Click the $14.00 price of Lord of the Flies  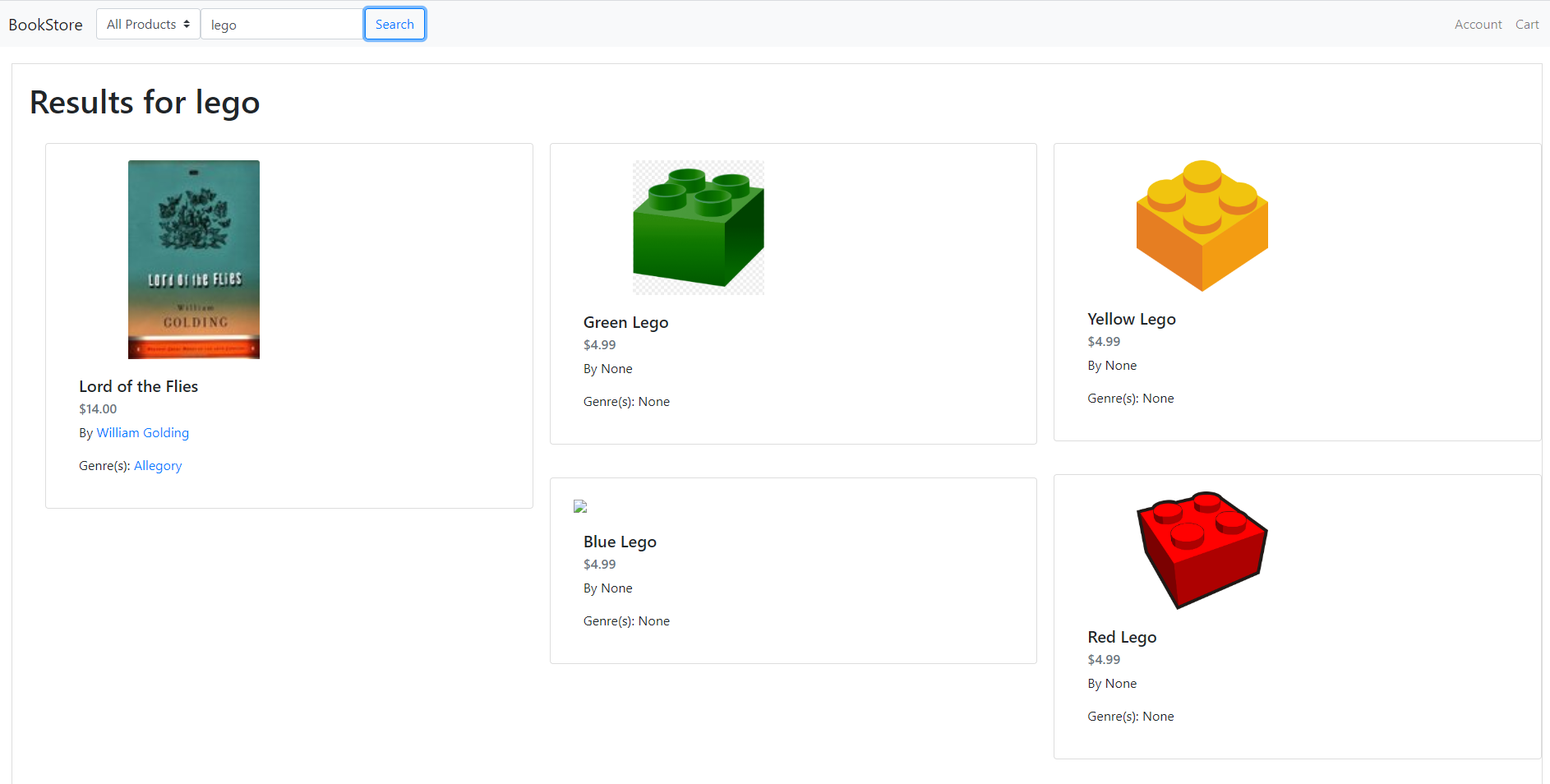[x=98, y=409]
